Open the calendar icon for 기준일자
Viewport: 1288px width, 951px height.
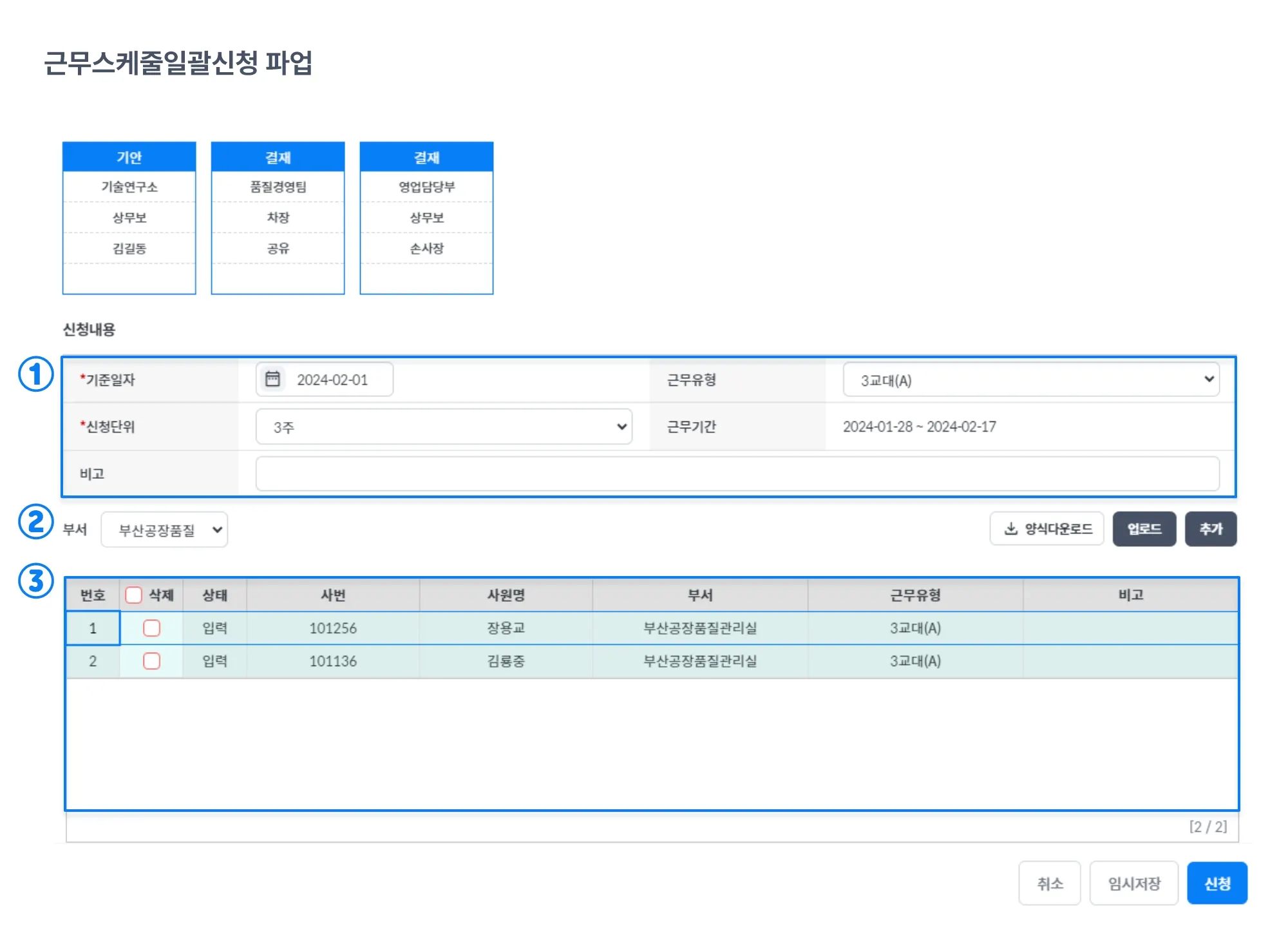(x=272, y=379)
